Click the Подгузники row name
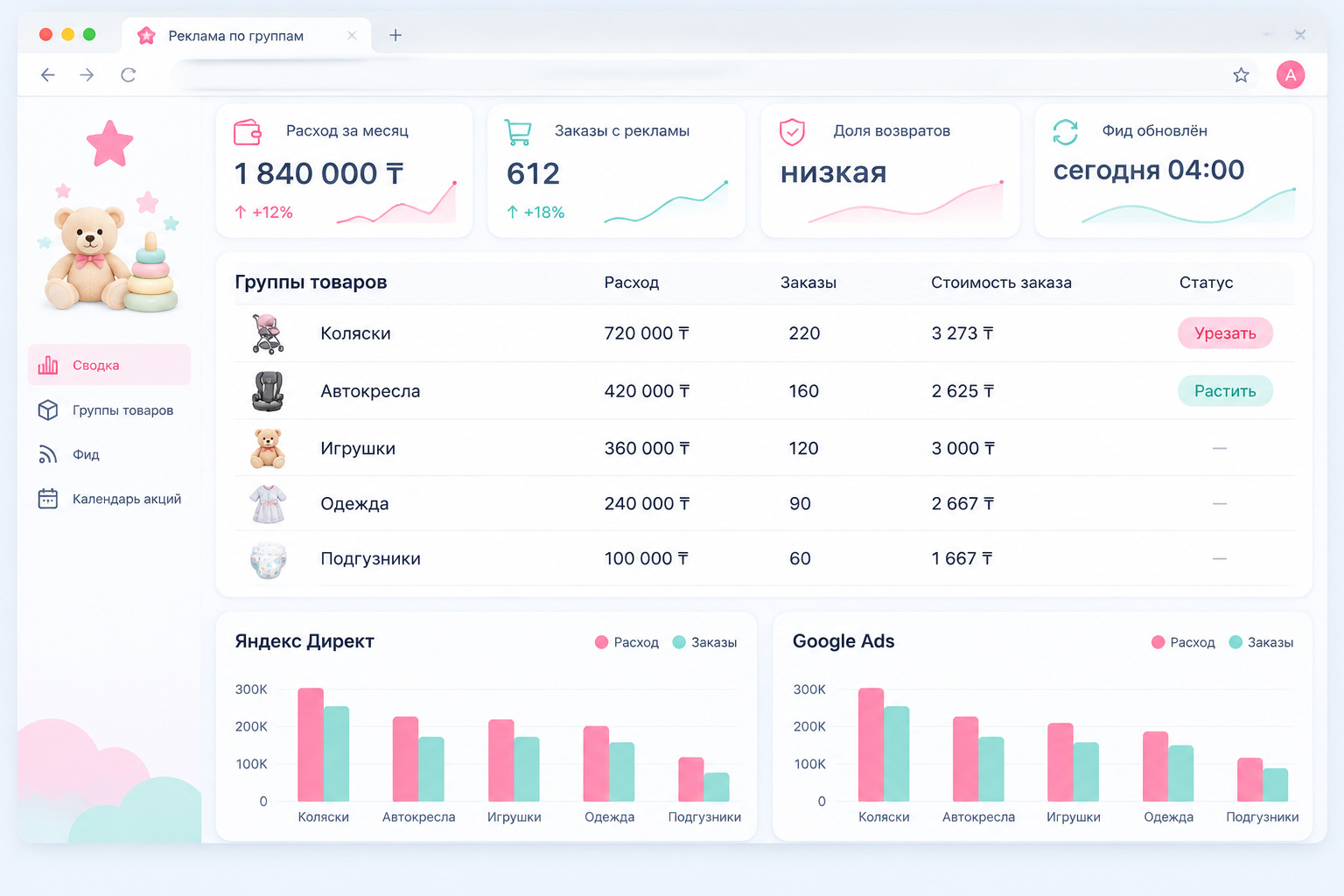This screenshot has width=1344, height=896. 370,559
